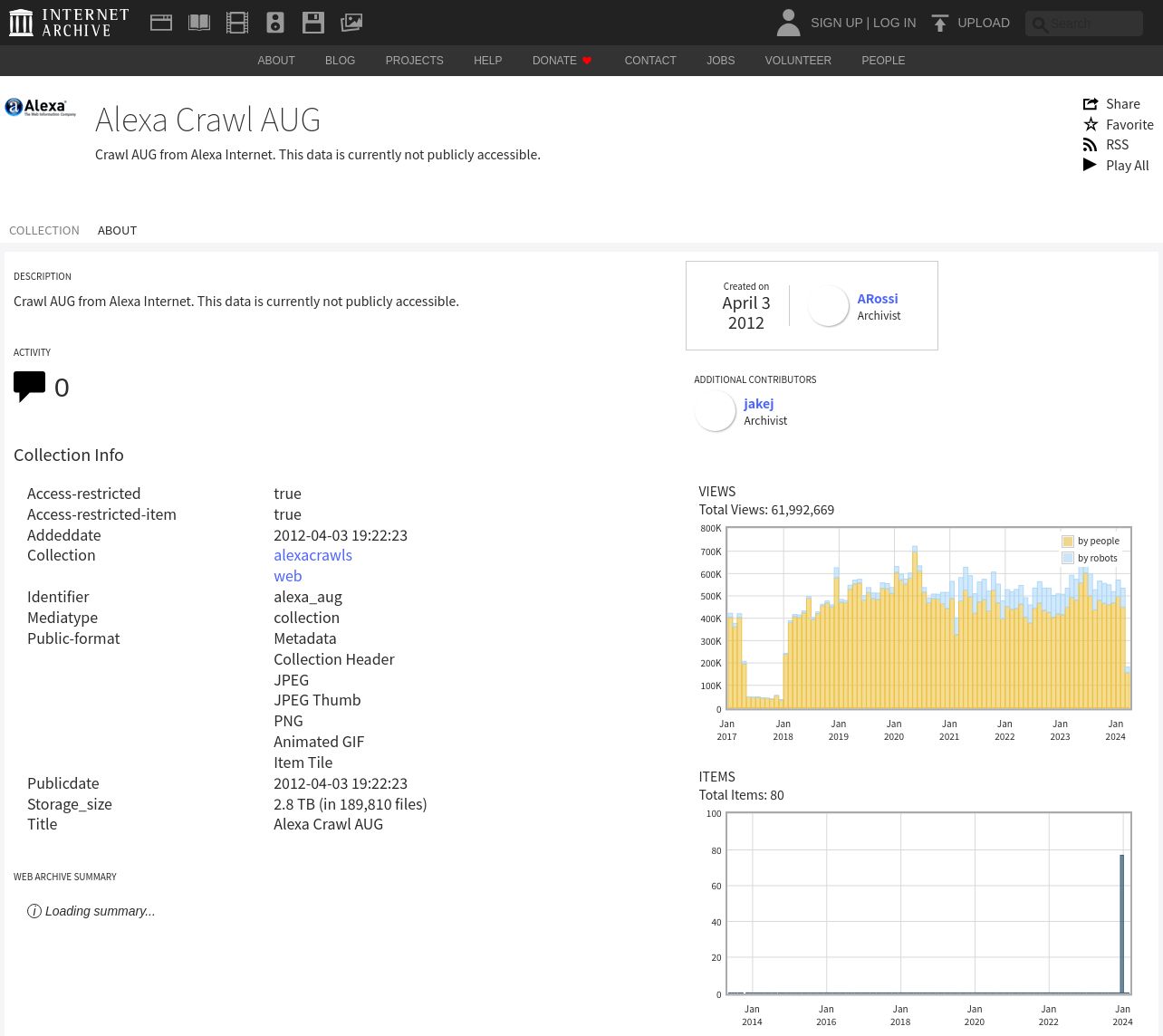
Task: Click the Mediatype value 'collection'
Action: pyautogui.click(x=306, y=618)
